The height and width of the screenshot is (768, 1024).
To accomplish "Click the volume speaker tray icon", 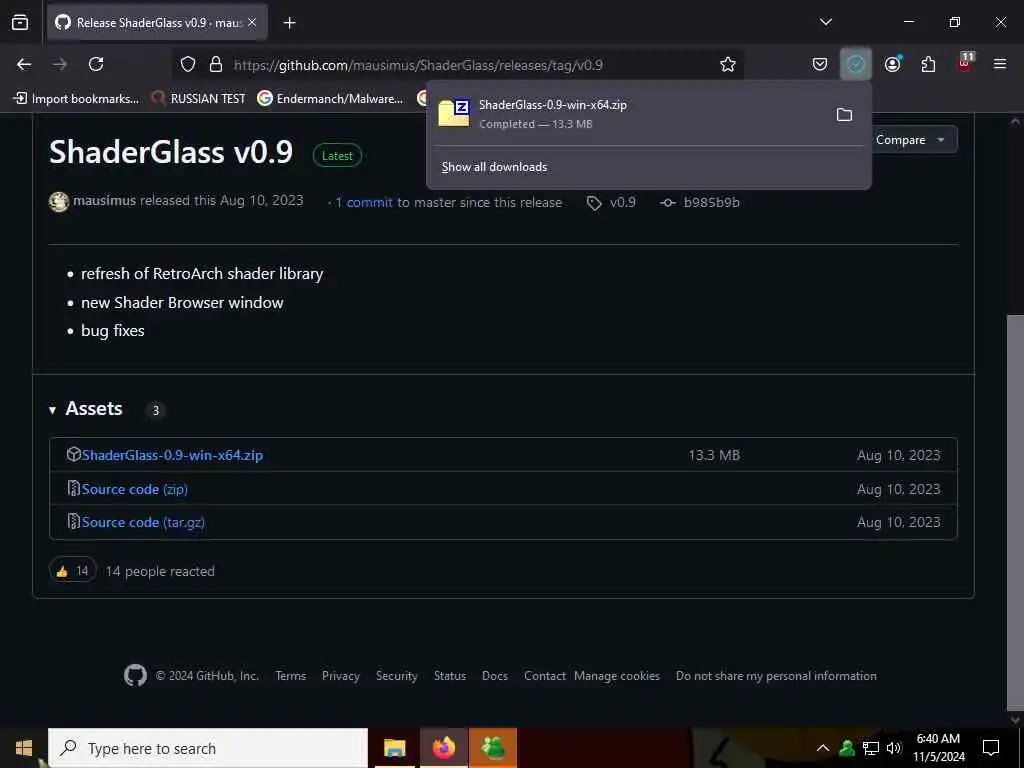I will pos(893,748).
